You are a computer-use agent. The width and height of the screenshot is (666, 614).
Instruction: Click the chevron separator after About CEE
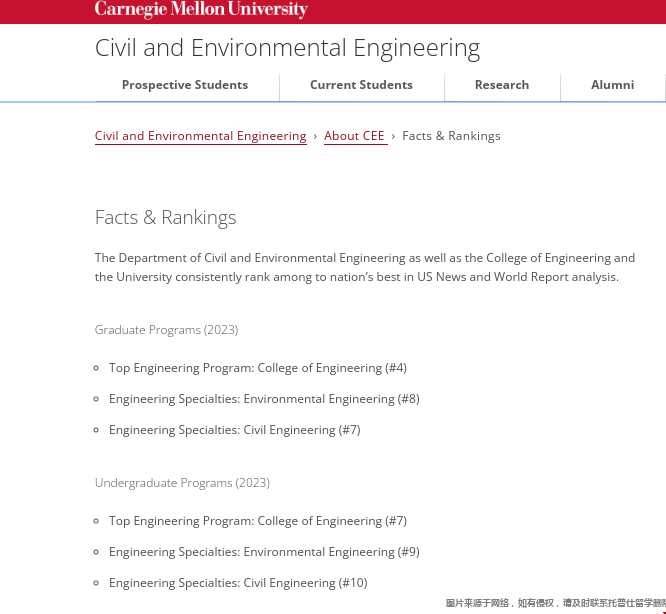tap(393, 136)
